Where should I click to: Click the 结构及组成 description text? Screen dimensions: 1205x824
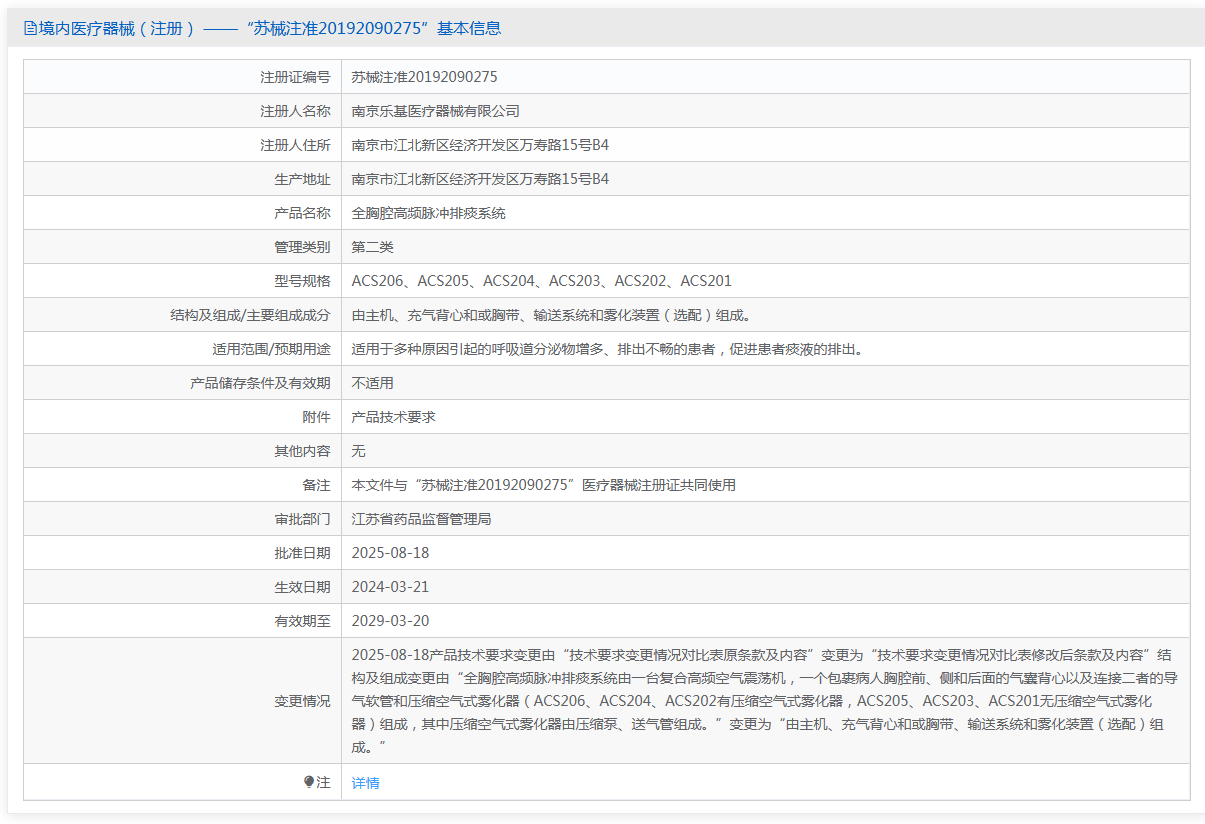pyautogui.click(x=551, y=315)
